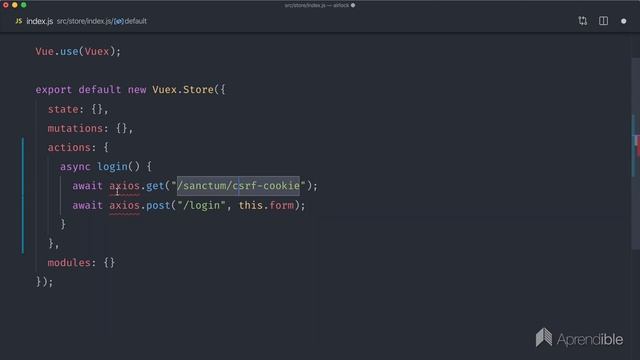Click the 'mutations: {},' property
Screen dimensions: 640x360
coord(90,128)
